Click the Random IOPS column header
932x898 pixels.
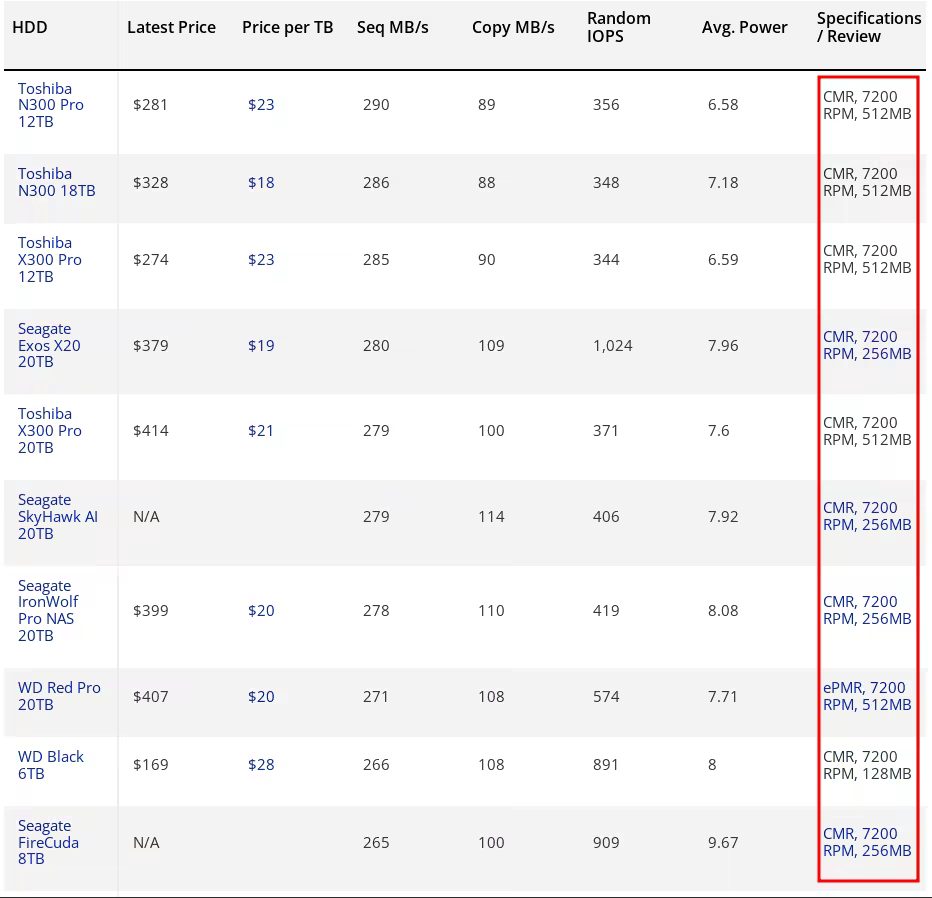(x=618, y=27)
